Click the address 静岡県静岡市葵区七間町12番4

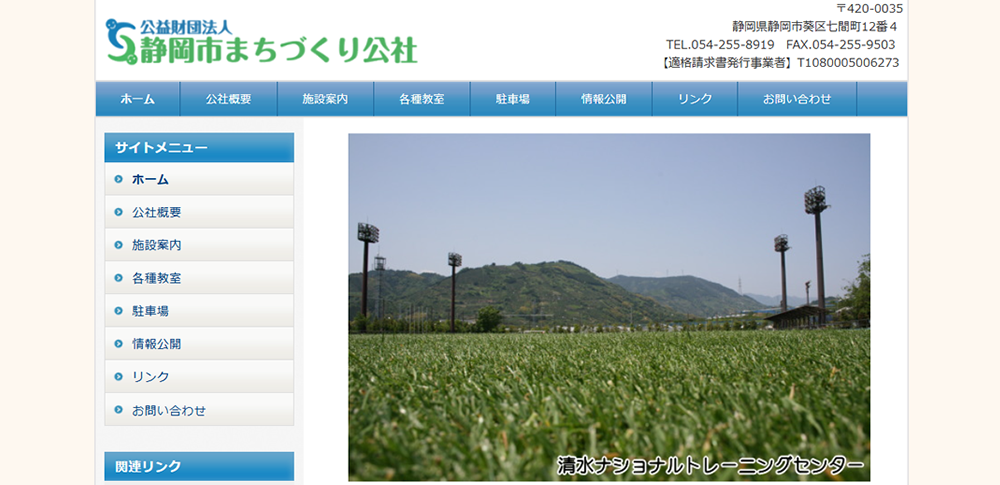(814, 27)
